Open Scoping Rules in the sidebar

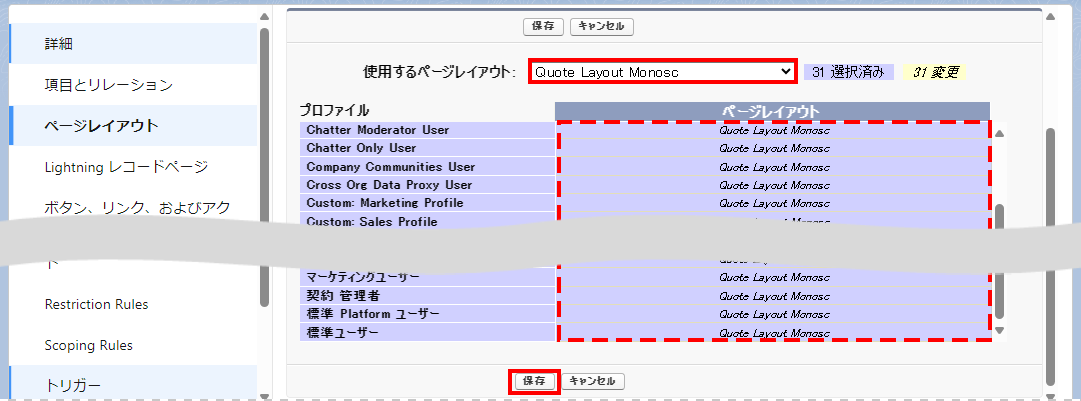[x=89, y=345]
